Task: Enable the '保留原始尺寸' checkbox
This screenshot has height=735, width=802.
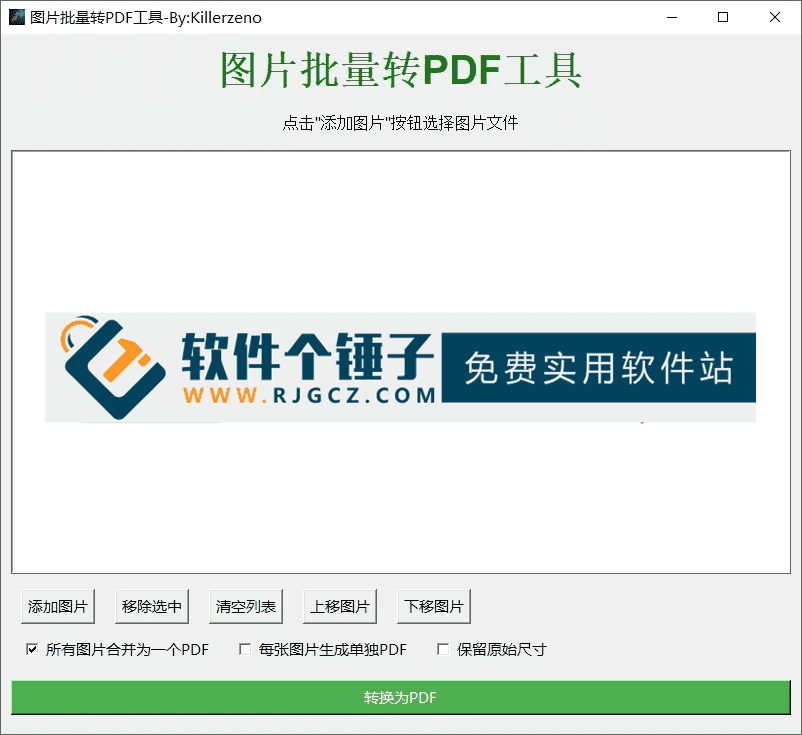Action: point(442,649)
